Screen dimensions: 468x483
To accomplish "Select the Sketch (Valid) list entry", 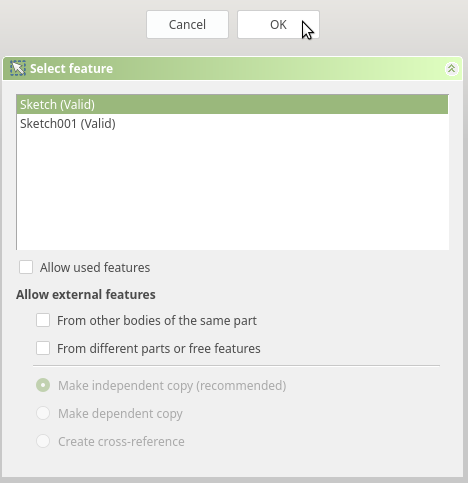I will point(232,105).
